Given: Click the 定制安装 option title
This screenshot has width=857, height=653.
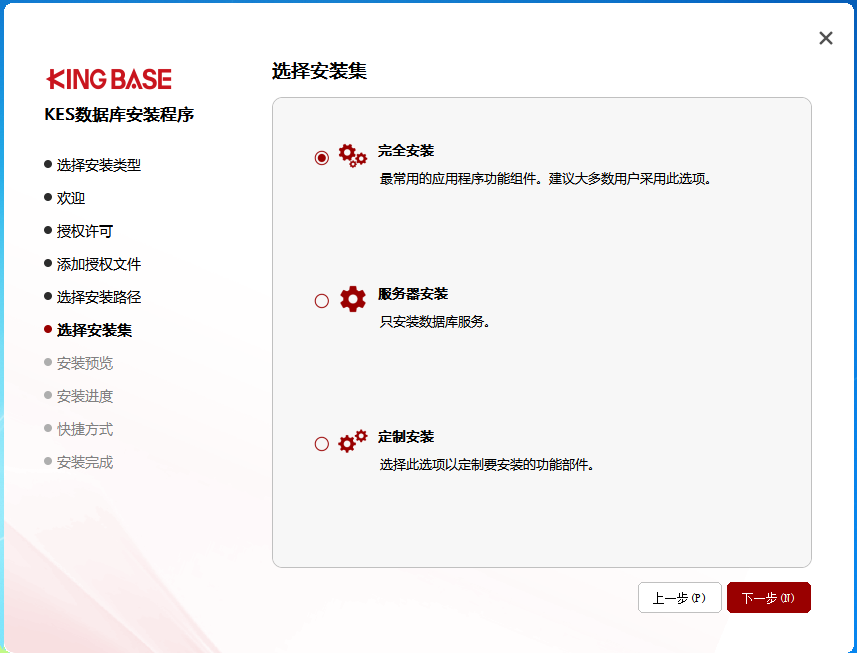Looking at the screenshot, I should point(406,437).
